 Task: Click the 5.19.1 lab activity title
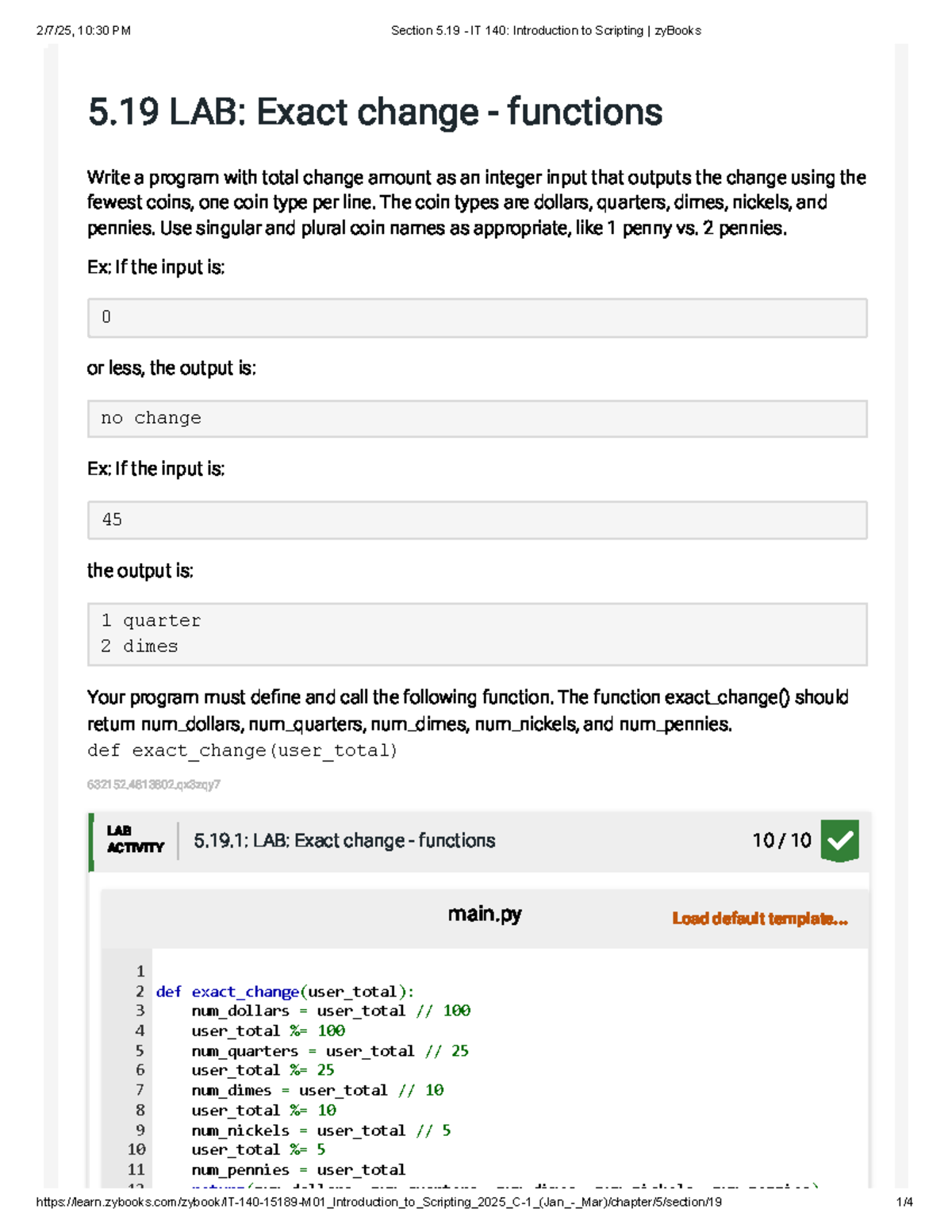point(344,841)
